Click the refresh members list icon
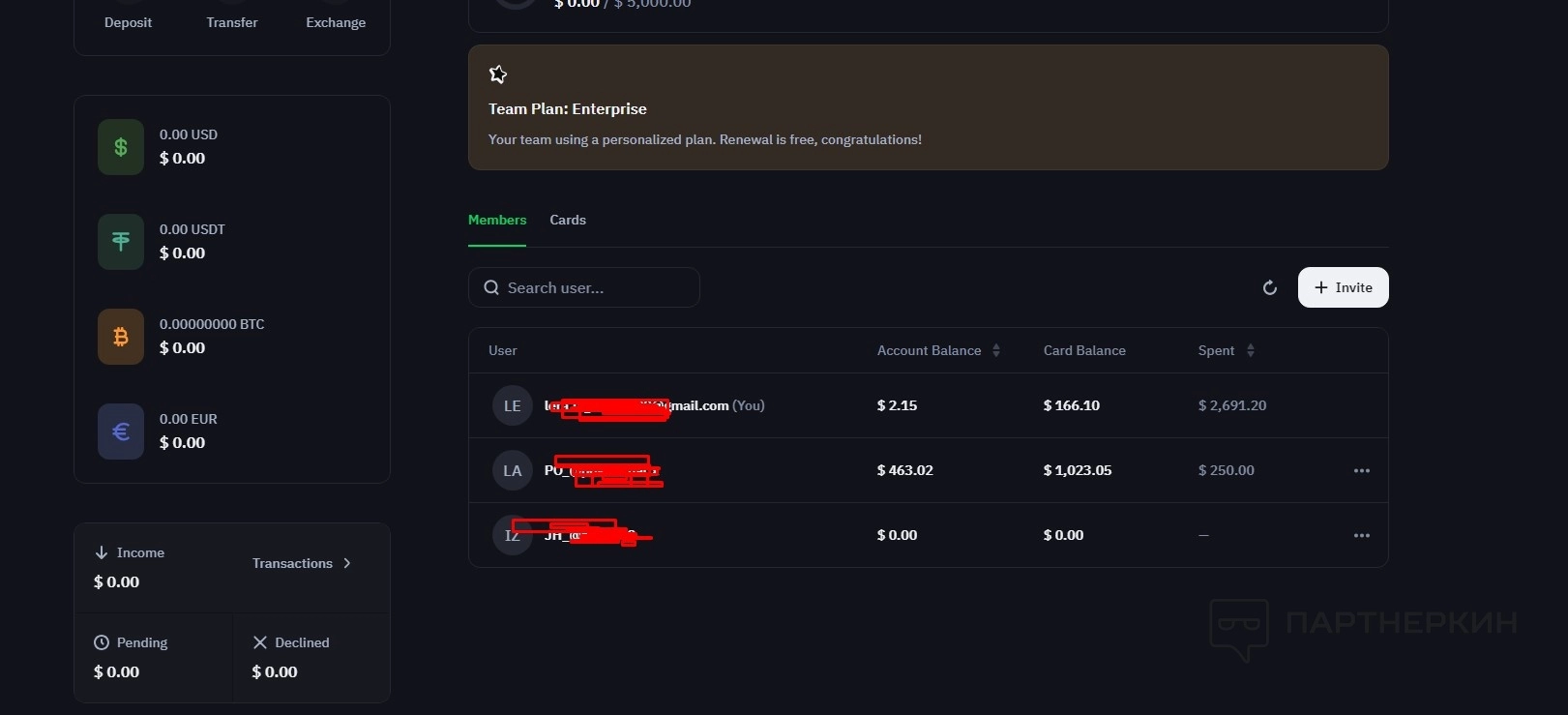Image resolution: width=1568 pixels, height=715 pixels. [x=1270, y=287]
